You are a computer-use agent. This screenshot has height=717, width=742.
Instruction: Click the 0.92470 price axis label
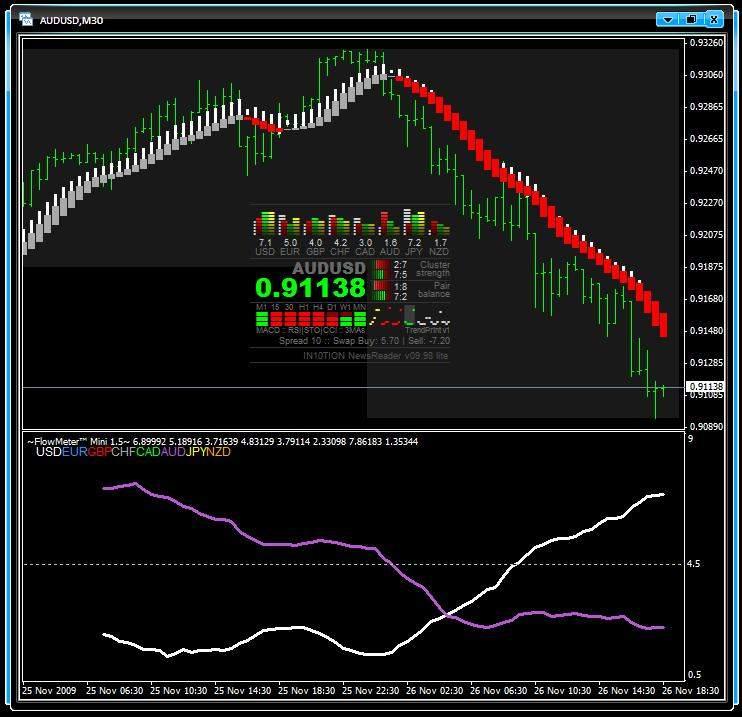point(706,170)
